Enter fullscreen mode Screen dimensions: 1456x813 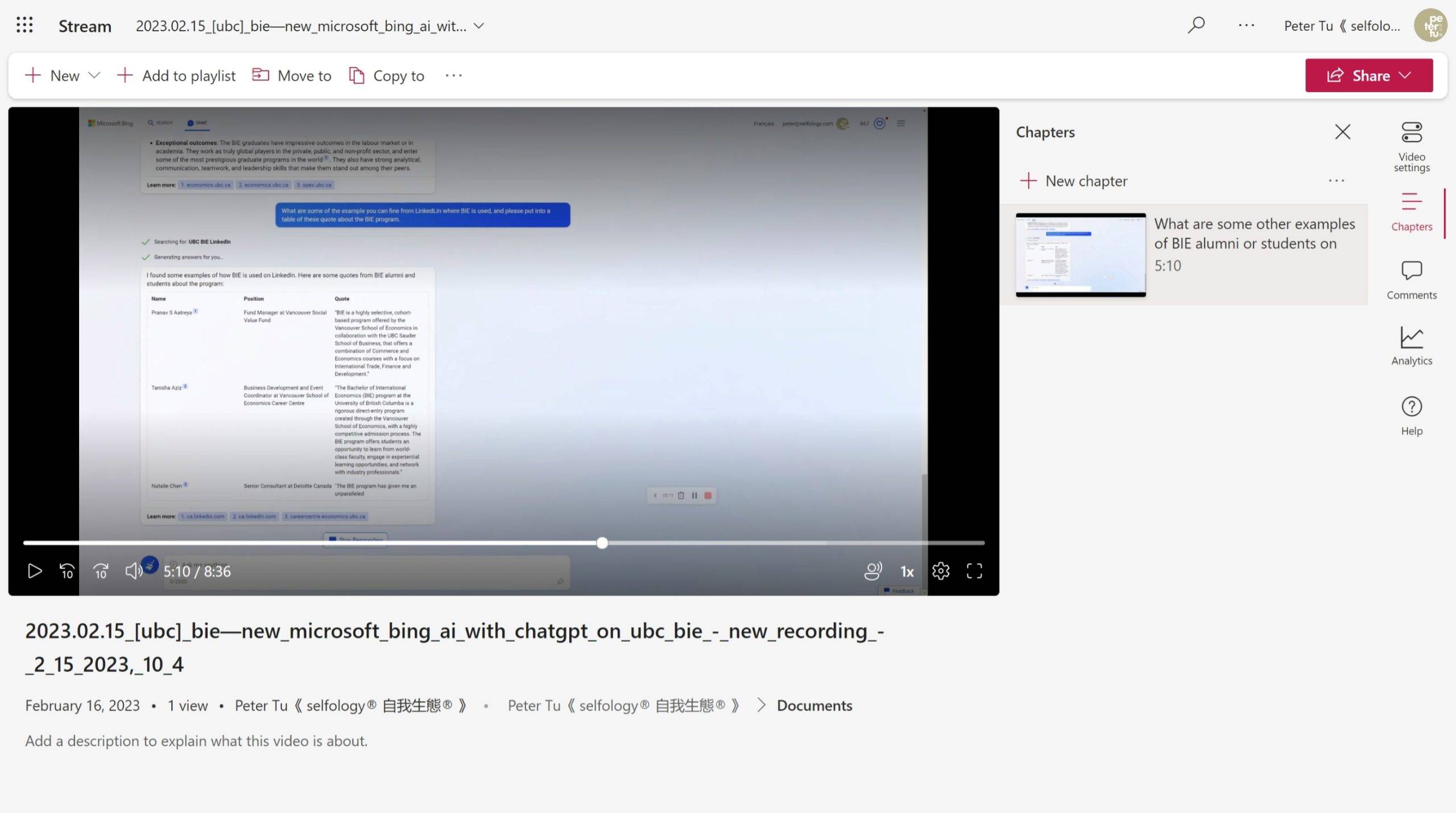(x=974, y=571)
